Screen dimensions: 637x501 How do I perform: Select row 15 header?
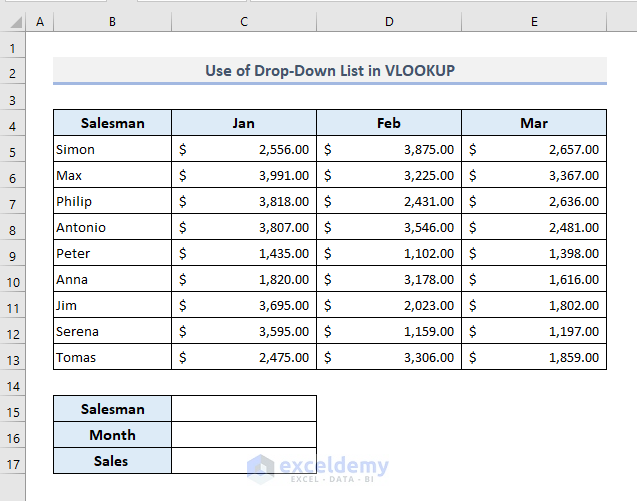click(13, 410)
